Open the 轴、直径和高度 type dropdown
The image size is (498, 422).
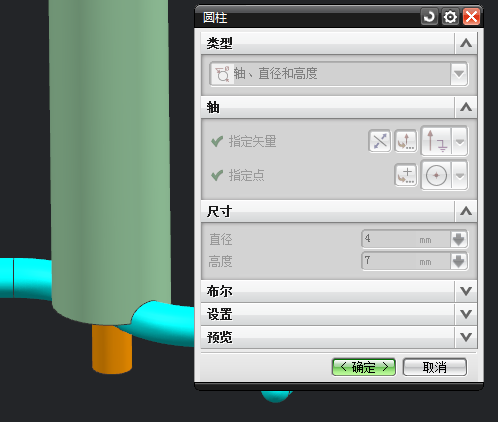(x=339, y=74)
